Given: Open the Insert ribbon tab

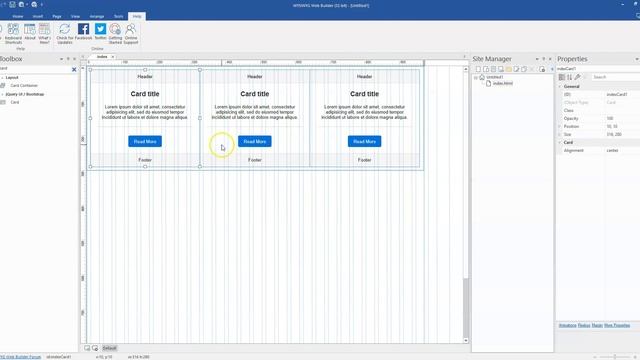Looking at the screenshot, I should 38,16.
